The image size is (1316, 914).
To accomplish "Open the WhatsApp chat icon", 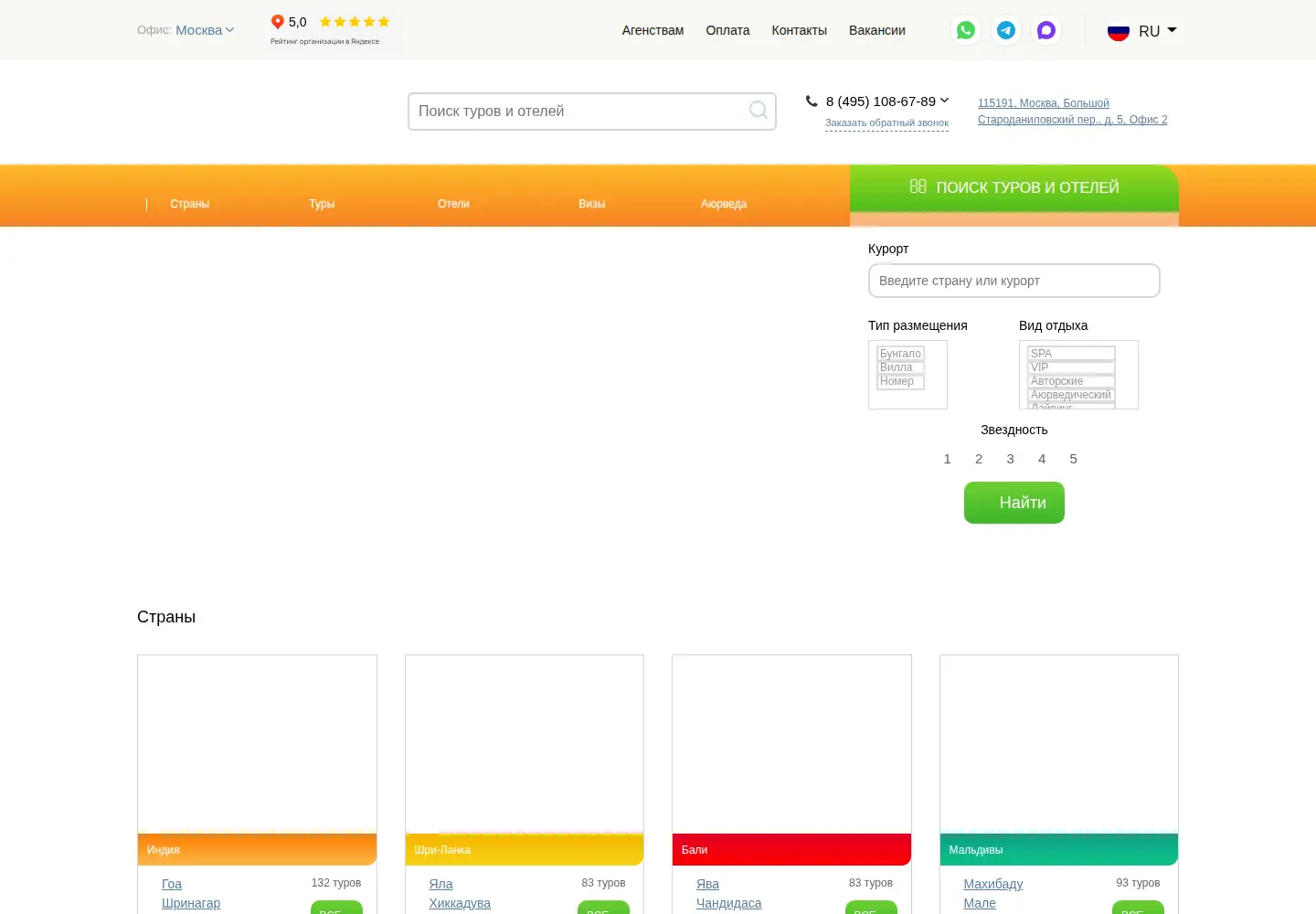I will click(966, 30).
